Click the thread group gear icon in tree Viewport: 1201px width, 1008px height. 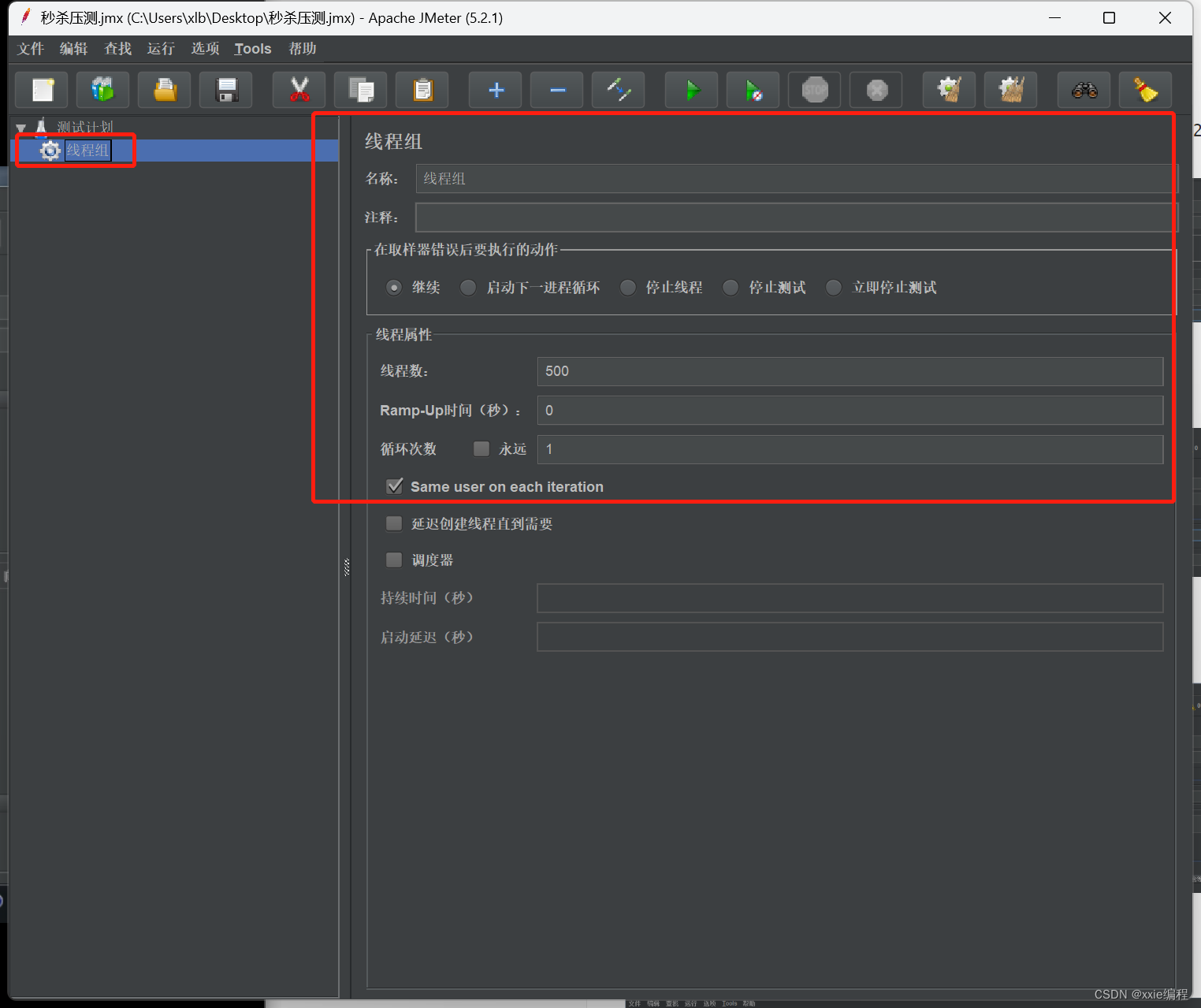tap(50, 151)
